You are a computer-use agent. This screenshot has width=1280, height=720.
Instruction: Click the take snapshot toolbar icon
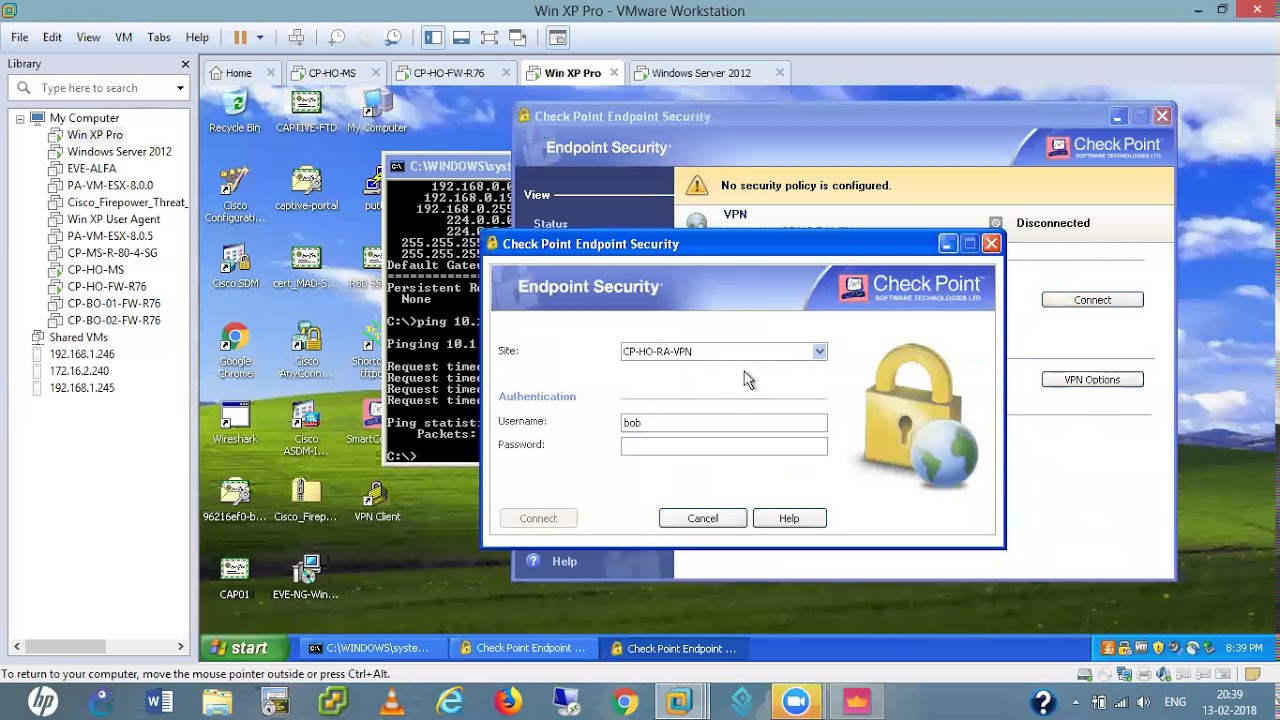pos(337,38)
